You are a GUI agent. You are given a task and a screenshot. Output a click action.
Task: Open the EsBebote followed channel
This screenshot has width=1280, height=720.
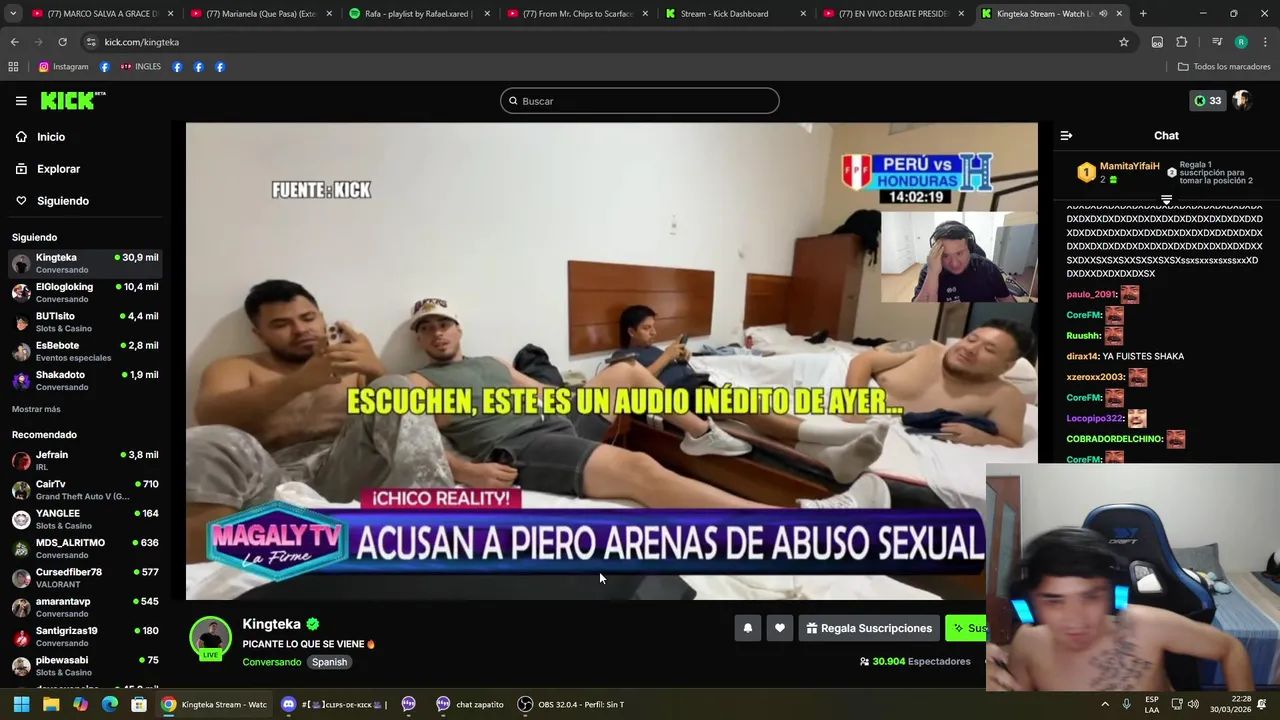[x=84, y=351]
